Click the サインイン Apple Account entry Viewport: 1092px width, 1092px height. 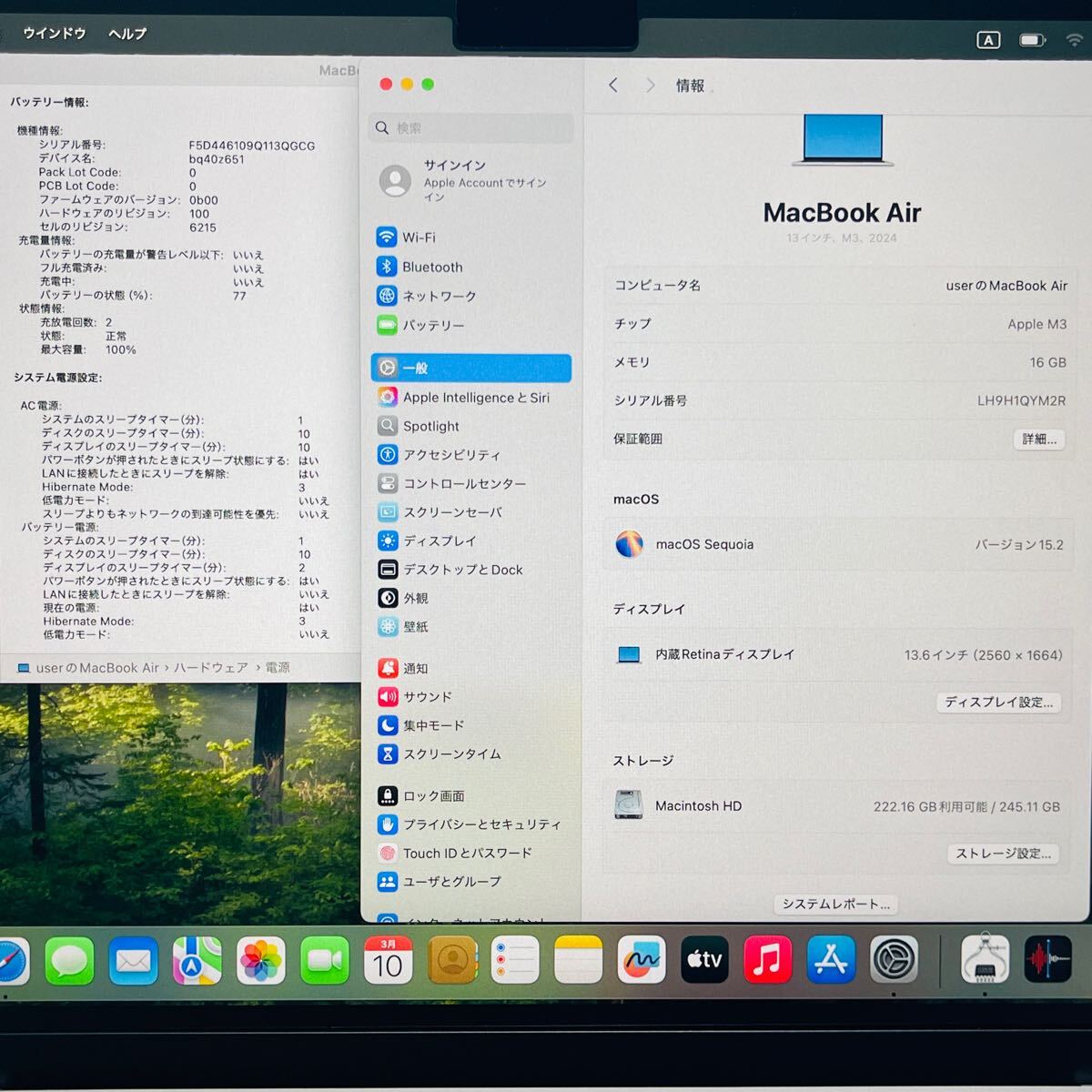[x=470, y=181]
